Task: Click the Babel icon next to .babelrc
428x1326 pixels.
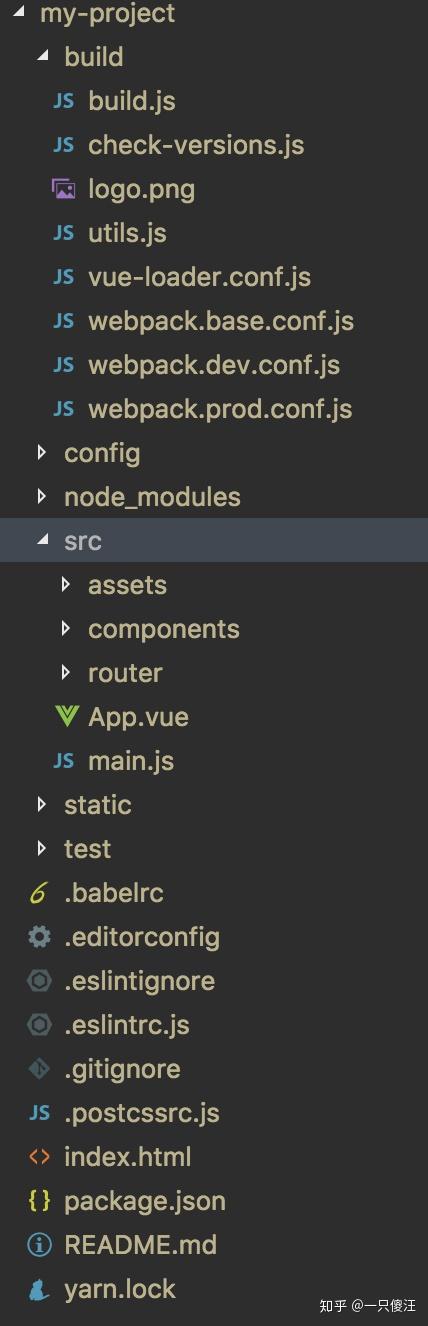Action: click(39, 892)
